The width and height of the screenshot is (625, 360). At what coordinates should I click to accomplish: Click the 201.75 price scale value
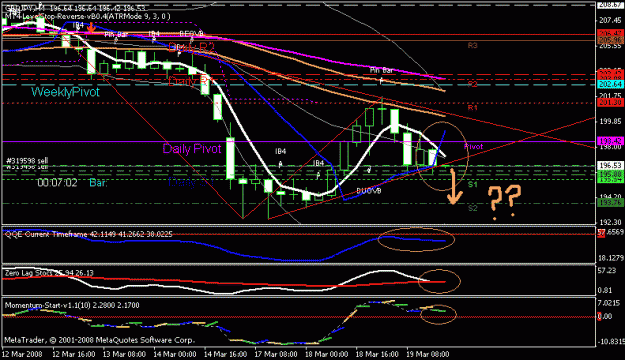tap(610, 96)
